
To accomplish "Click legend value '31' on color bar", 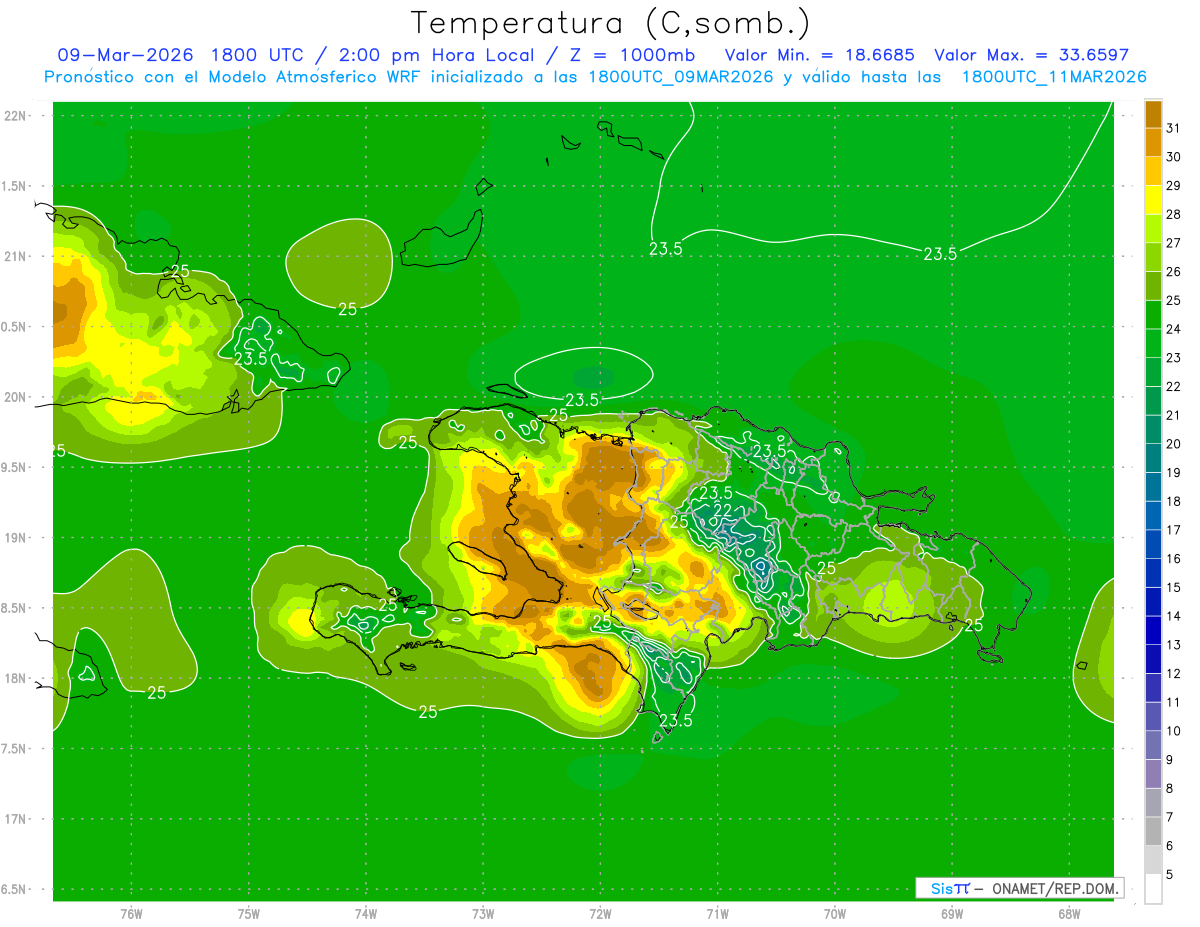I will pos(1173,128).
